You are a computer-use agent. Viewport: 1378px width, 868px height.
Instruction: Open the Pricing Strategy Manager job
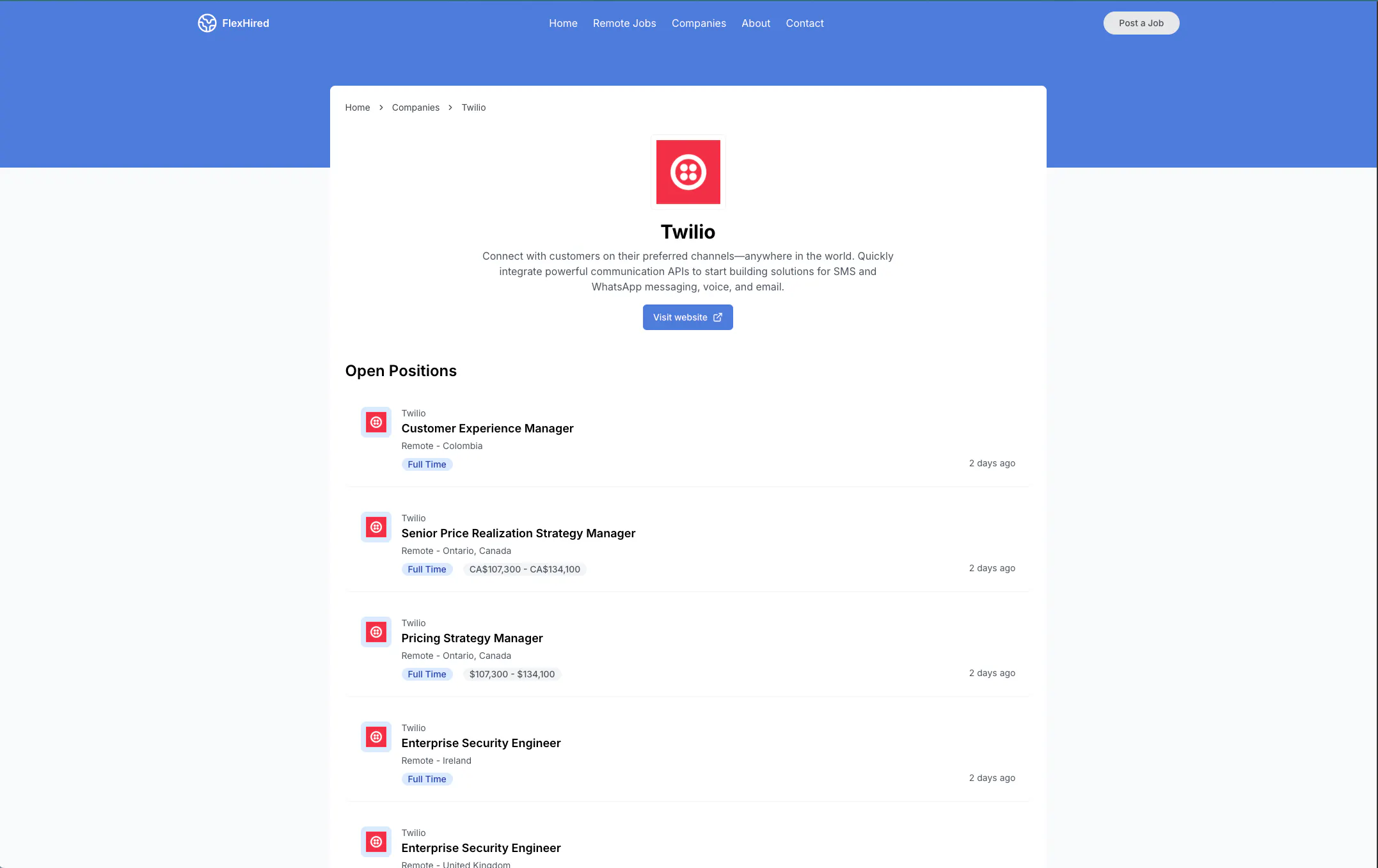click(x=472, y=638)
